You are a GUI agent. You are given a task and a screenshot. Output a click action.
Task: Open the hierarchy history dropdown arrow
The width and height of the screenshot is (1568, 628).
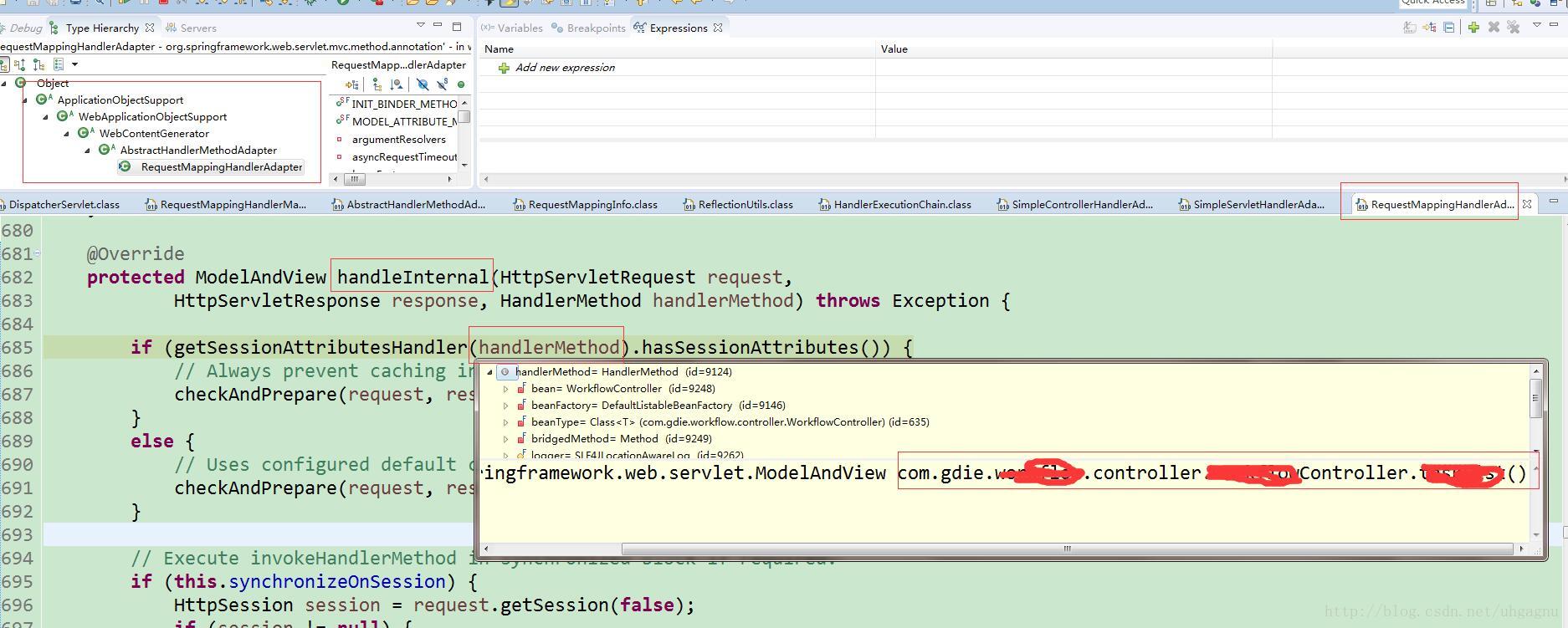click(x=74, y=64)
